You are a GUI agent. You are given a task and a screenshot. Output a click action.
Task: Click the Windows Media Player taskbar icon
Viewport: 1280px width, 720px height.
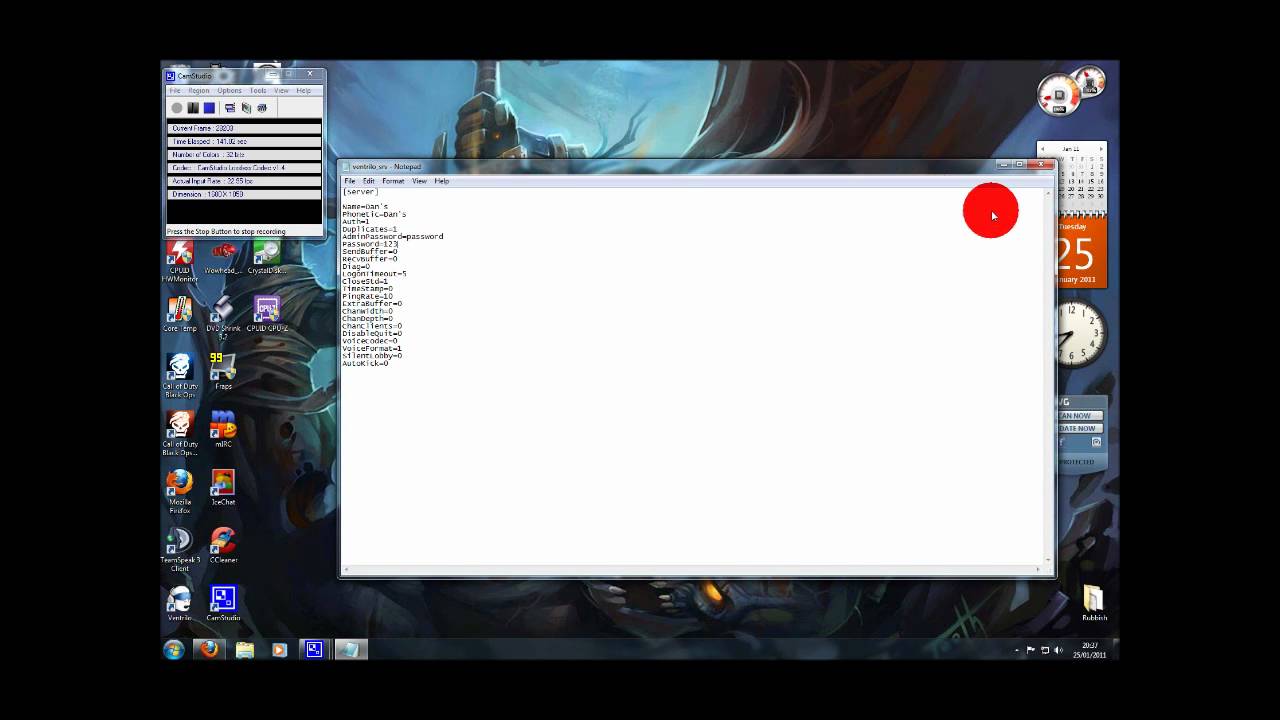tap(279, 650)
